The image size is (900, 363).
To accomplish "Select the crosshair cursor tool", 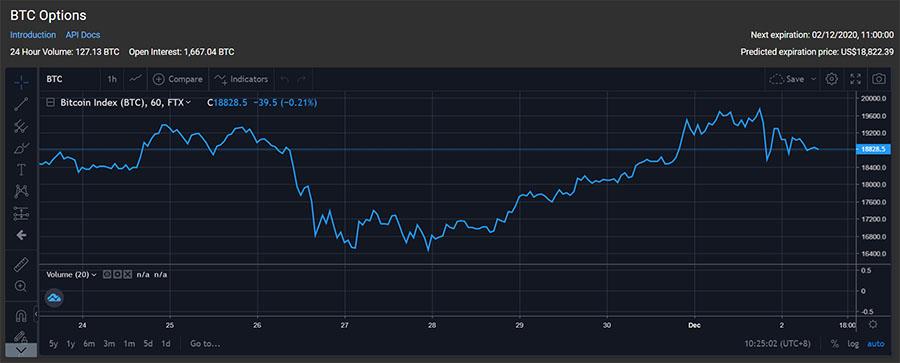I will tap(21, 82).
